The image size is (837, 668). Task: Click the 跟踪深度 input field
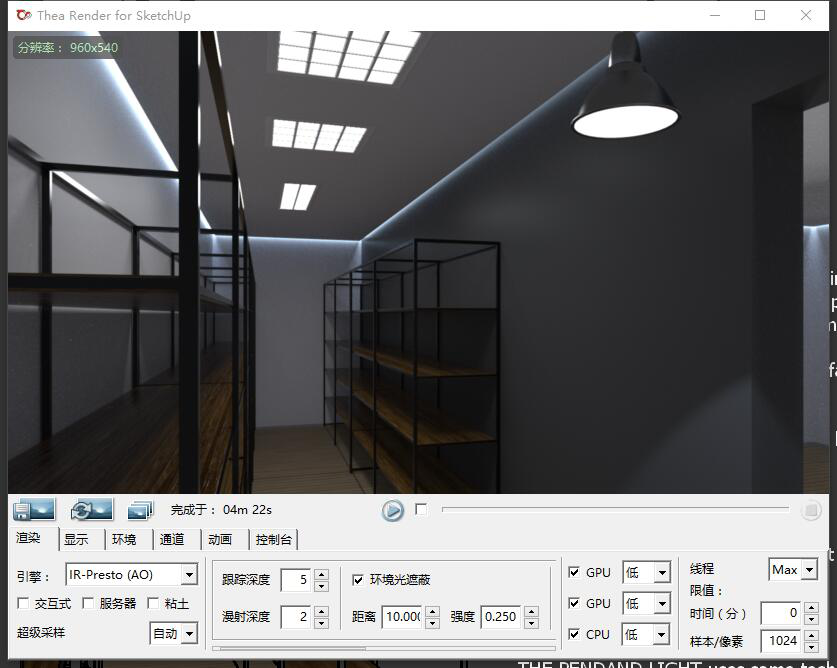click(x=297, y=580)
